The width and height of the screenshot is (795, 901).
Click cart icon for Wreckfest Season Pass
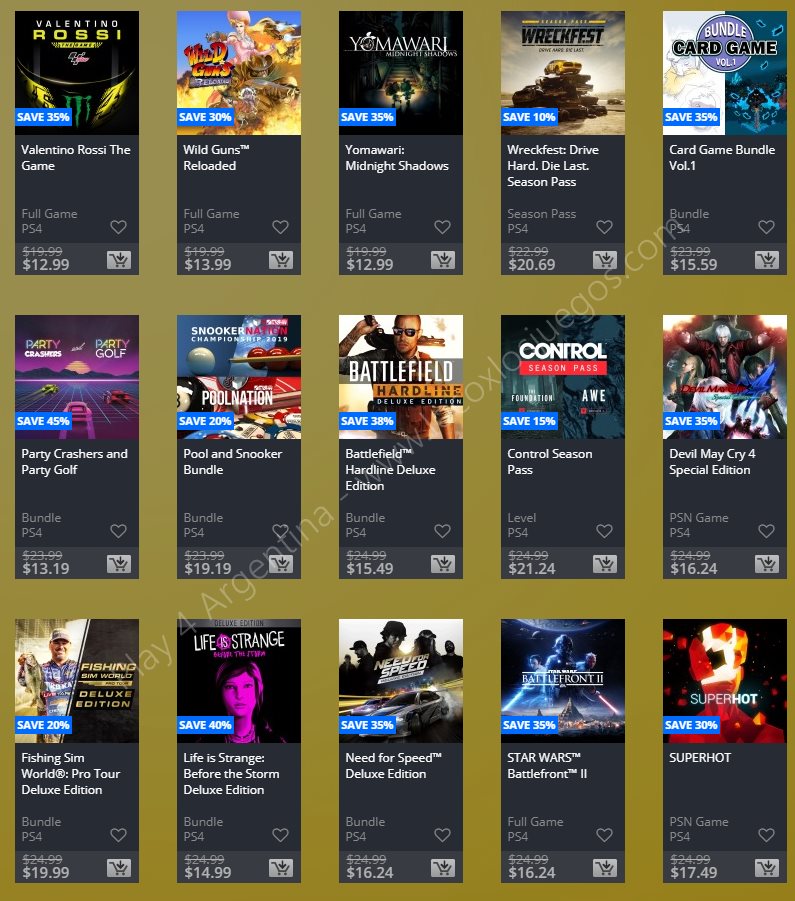pos(605,260)
